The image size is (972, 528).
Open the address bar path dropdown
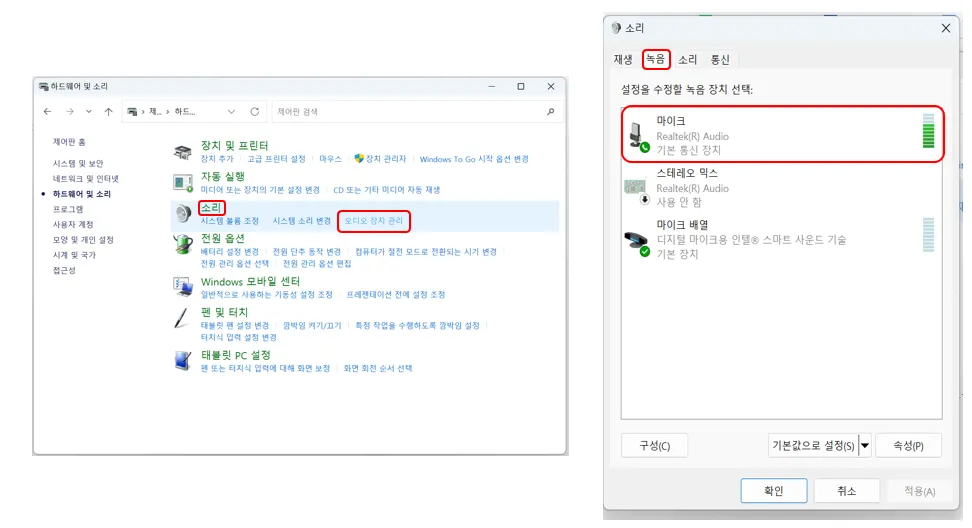(x=231, y=112)
